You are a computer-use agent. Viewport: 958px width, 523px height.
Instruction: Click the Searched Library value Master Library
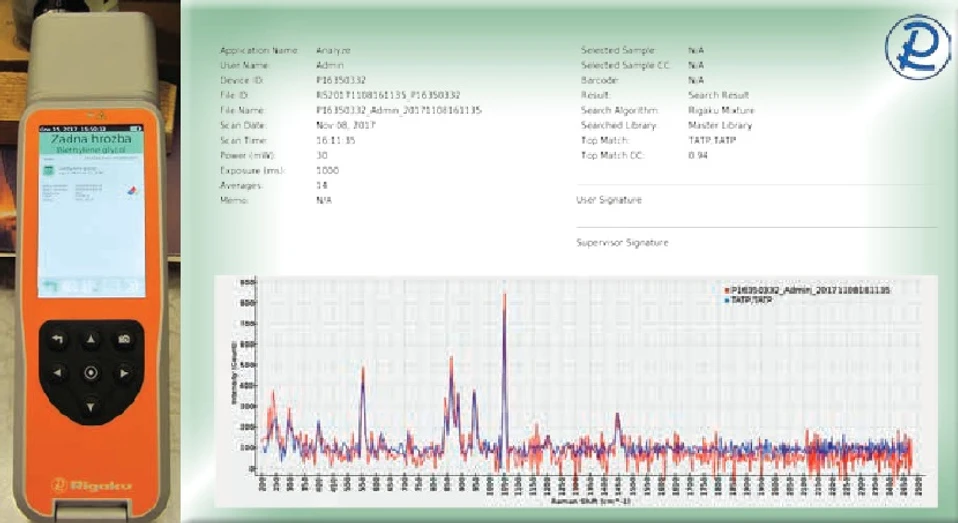pyautogui.click(x=720, y=125)
